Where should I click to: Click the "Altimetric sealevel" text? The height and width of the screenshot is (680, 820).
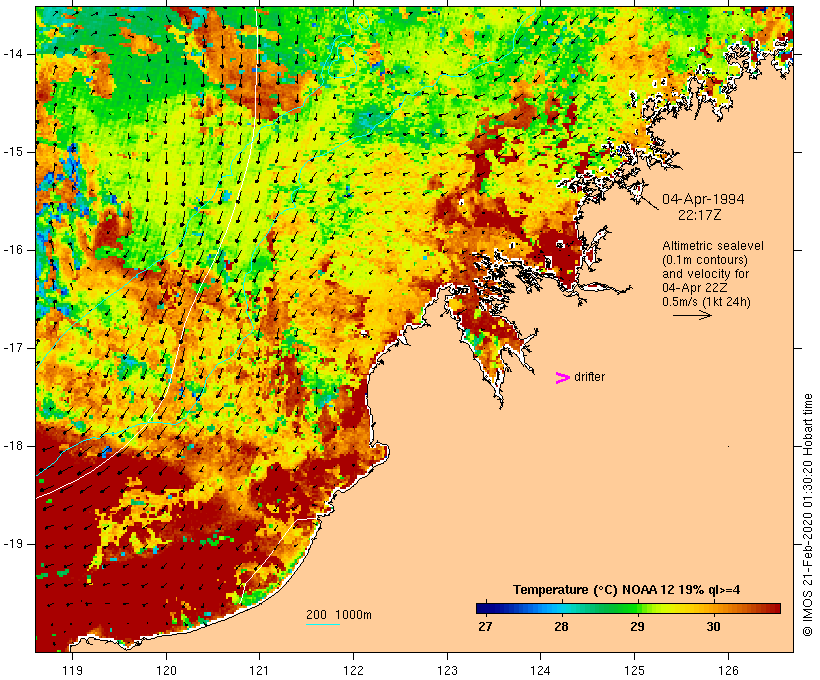(x=713, y=245)
